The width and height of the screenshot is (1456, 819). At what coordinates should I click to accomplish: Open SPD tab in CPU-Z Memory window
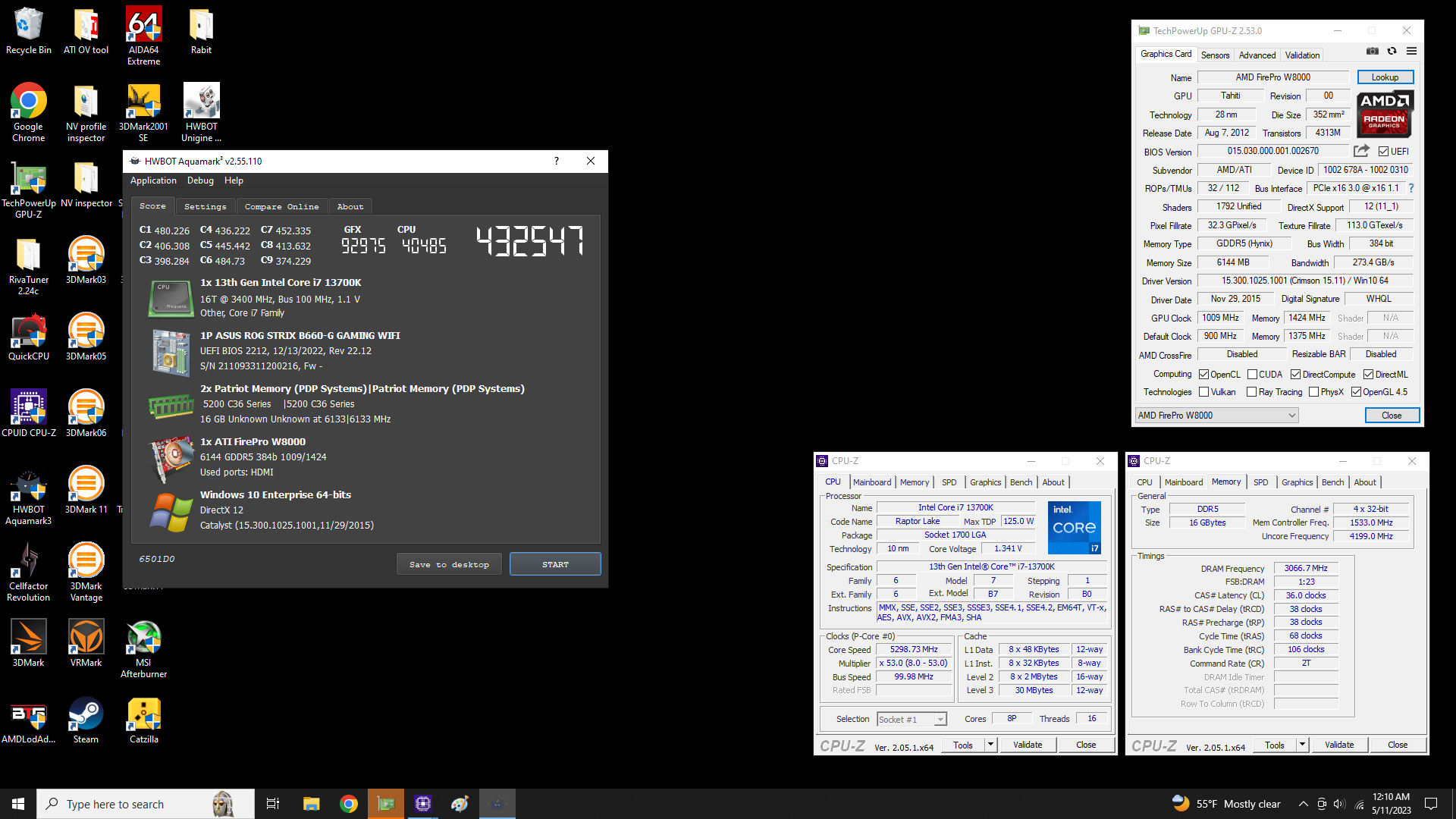click(x=1260, y=482)
